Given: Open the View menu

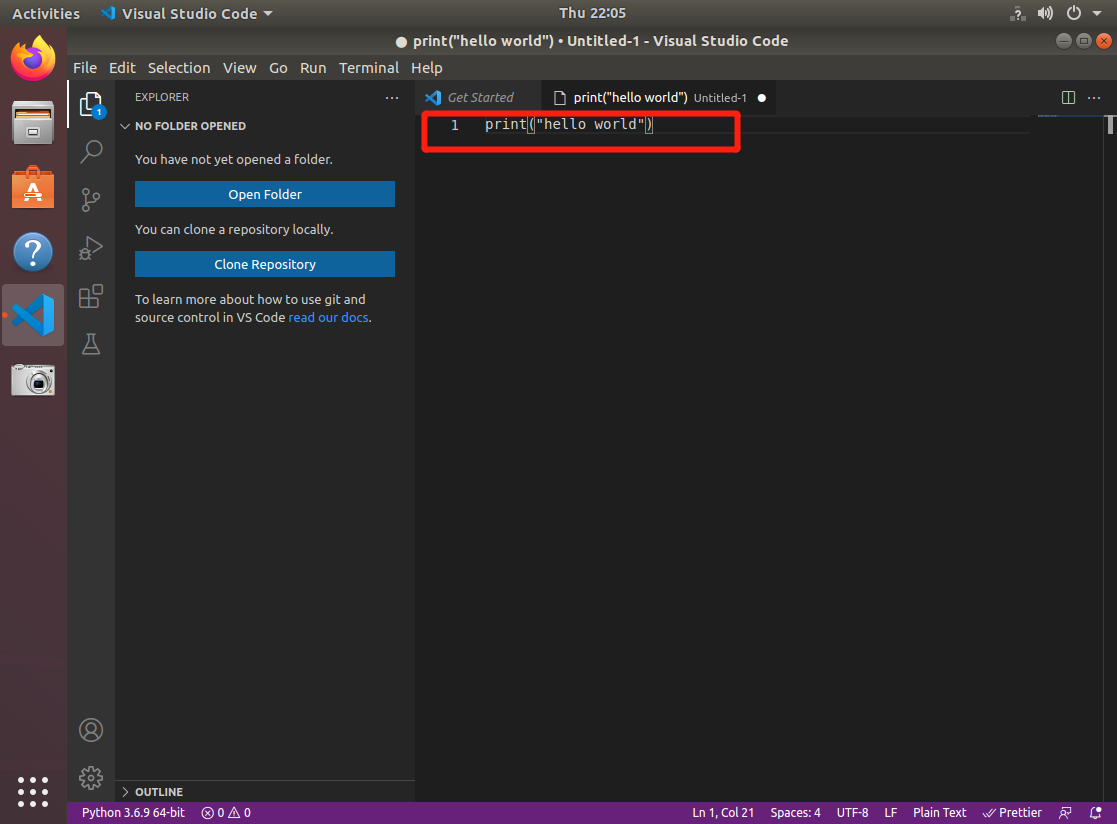Looking at the screenshot, I should pyautogui.click(x=239, y=68).
